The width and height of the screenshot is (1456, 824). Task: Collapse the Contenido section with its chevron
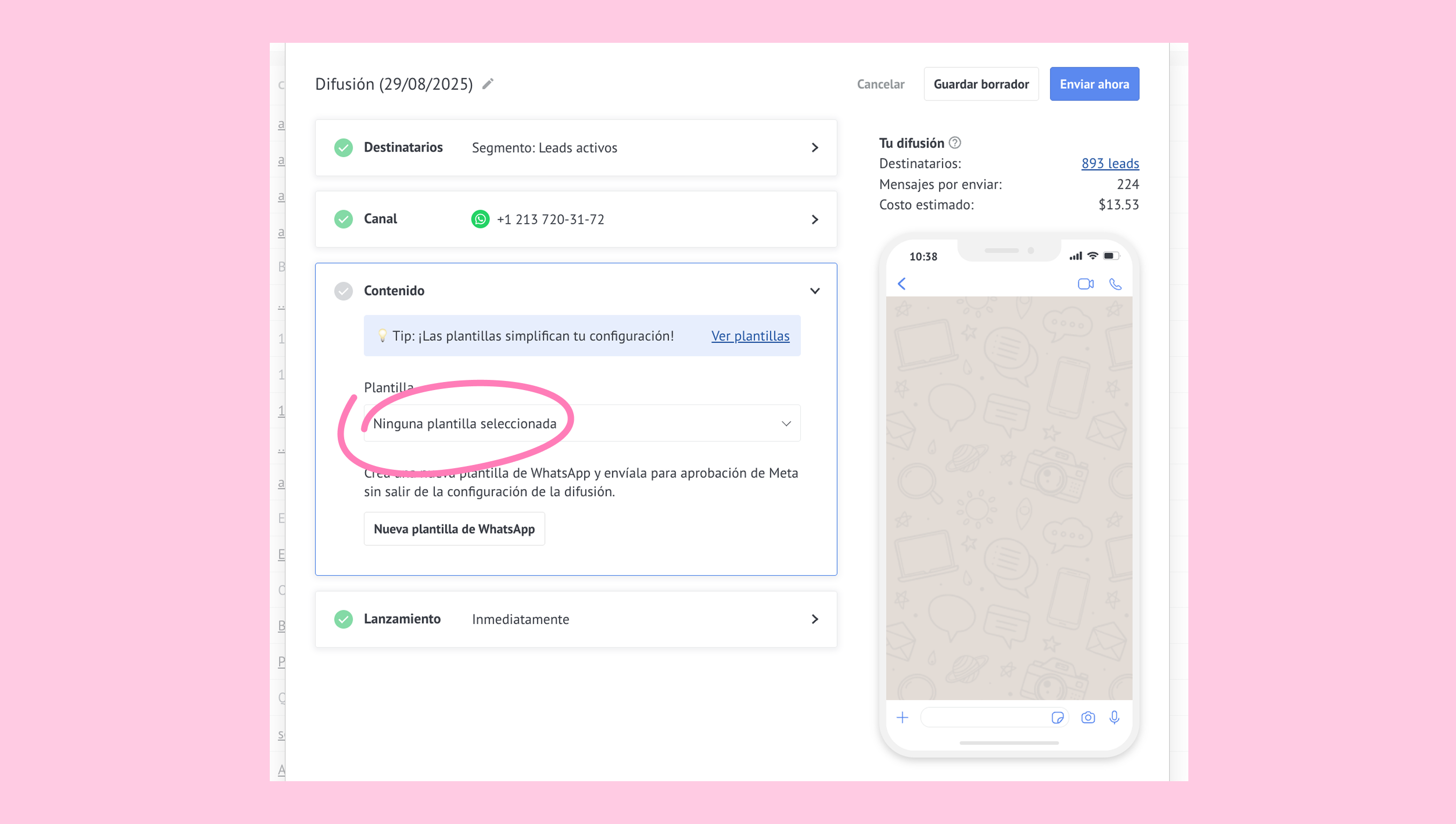(x=815, y=291)
